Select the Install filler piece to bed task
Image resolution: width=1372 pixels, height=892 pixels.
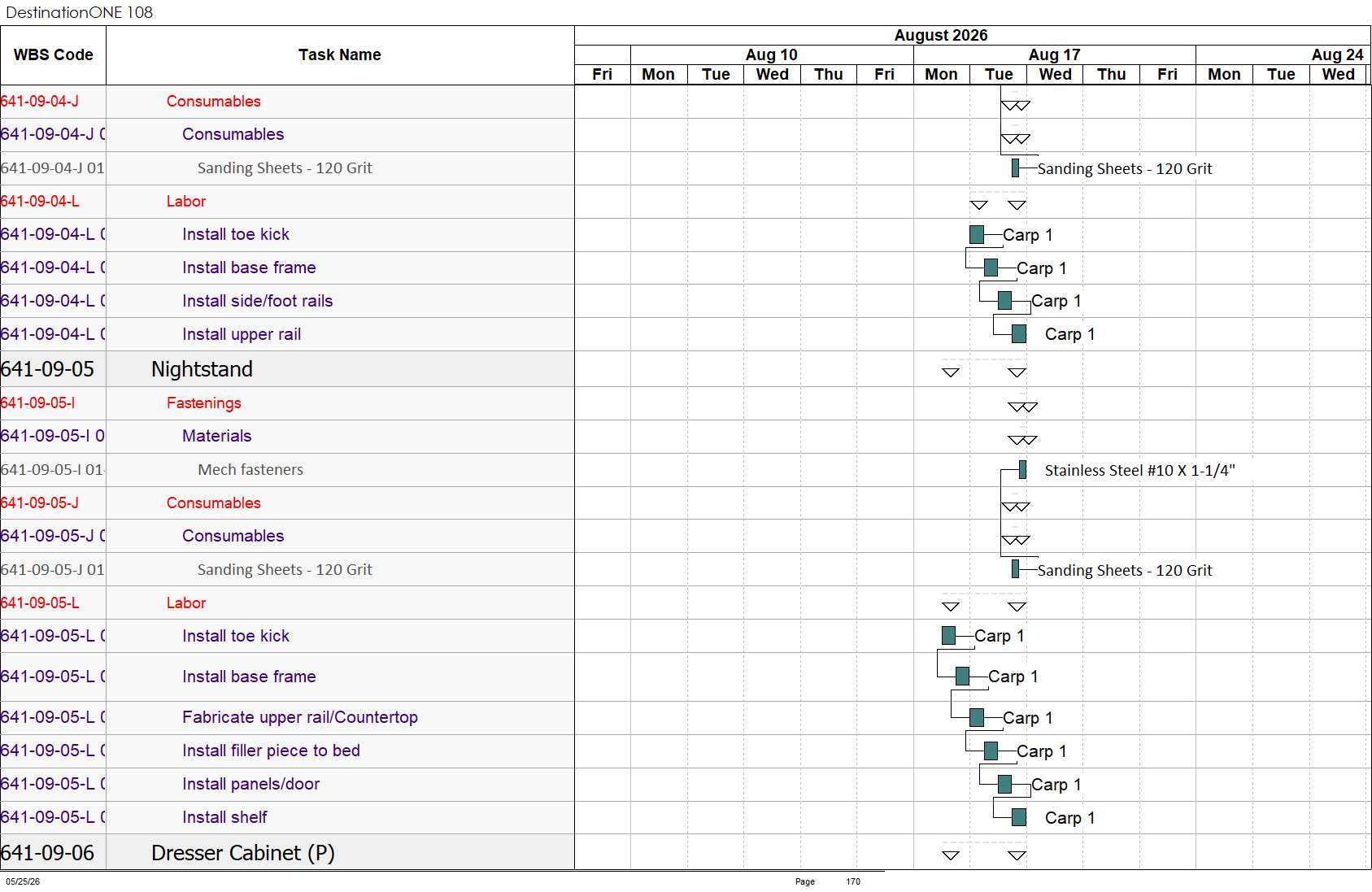tap(271, 751)
